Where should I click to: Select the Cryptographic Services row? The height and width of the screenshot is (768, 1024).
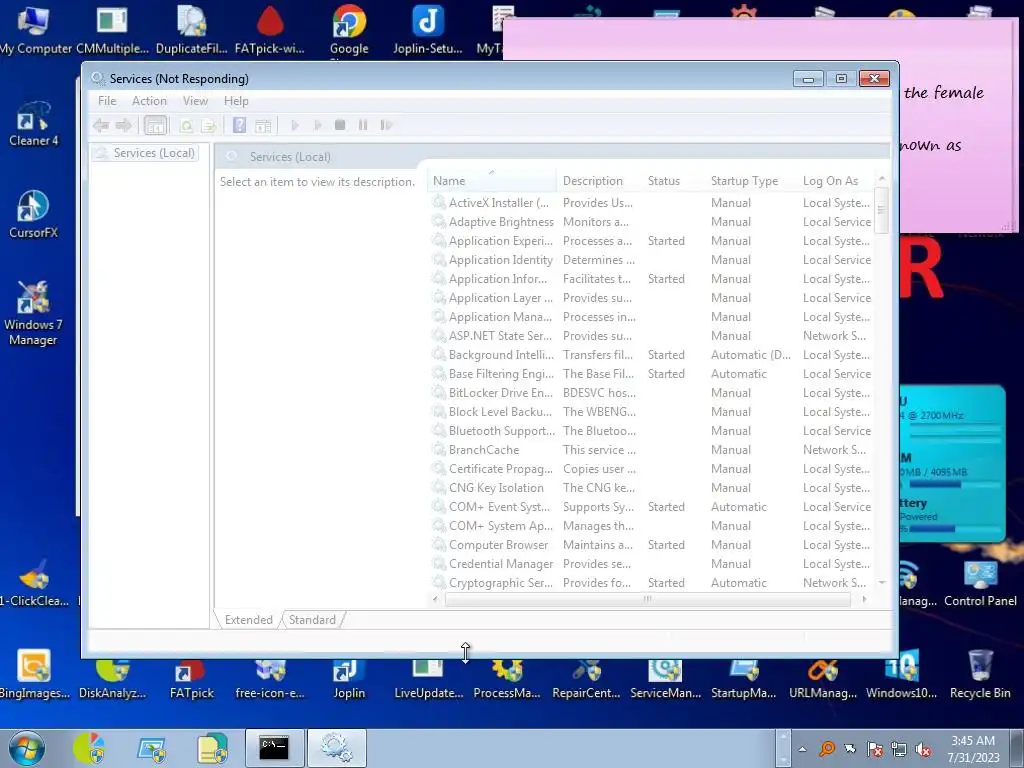point(651,583)
